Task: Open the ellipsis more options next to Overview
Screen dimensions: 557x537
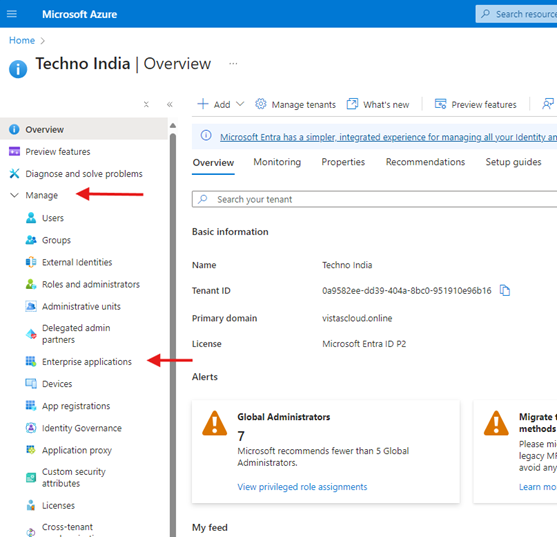Action: pyautogui.click(x=233, y=64)
